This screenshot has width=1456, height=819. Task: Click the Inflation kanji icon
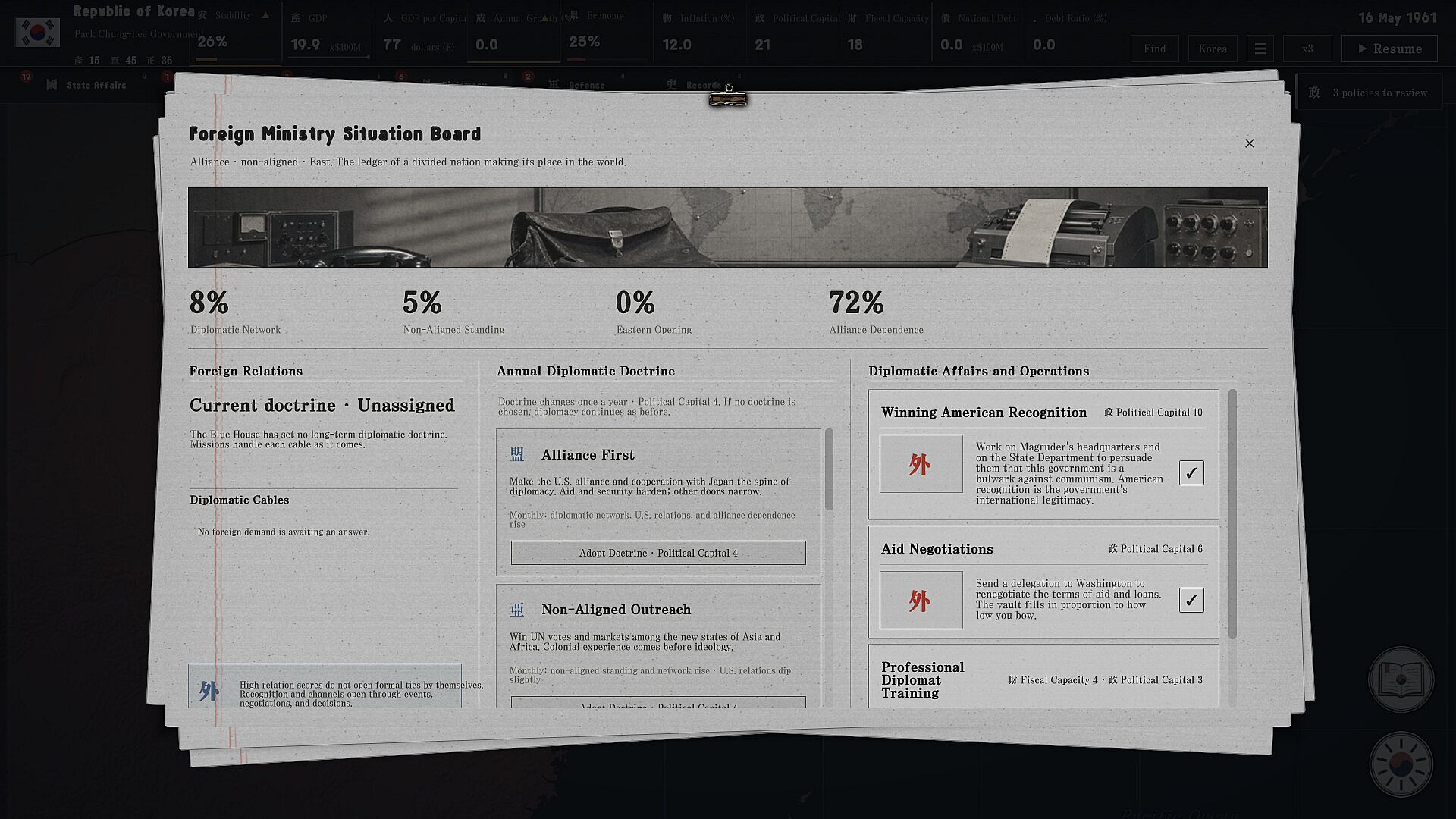coord(667,18)
